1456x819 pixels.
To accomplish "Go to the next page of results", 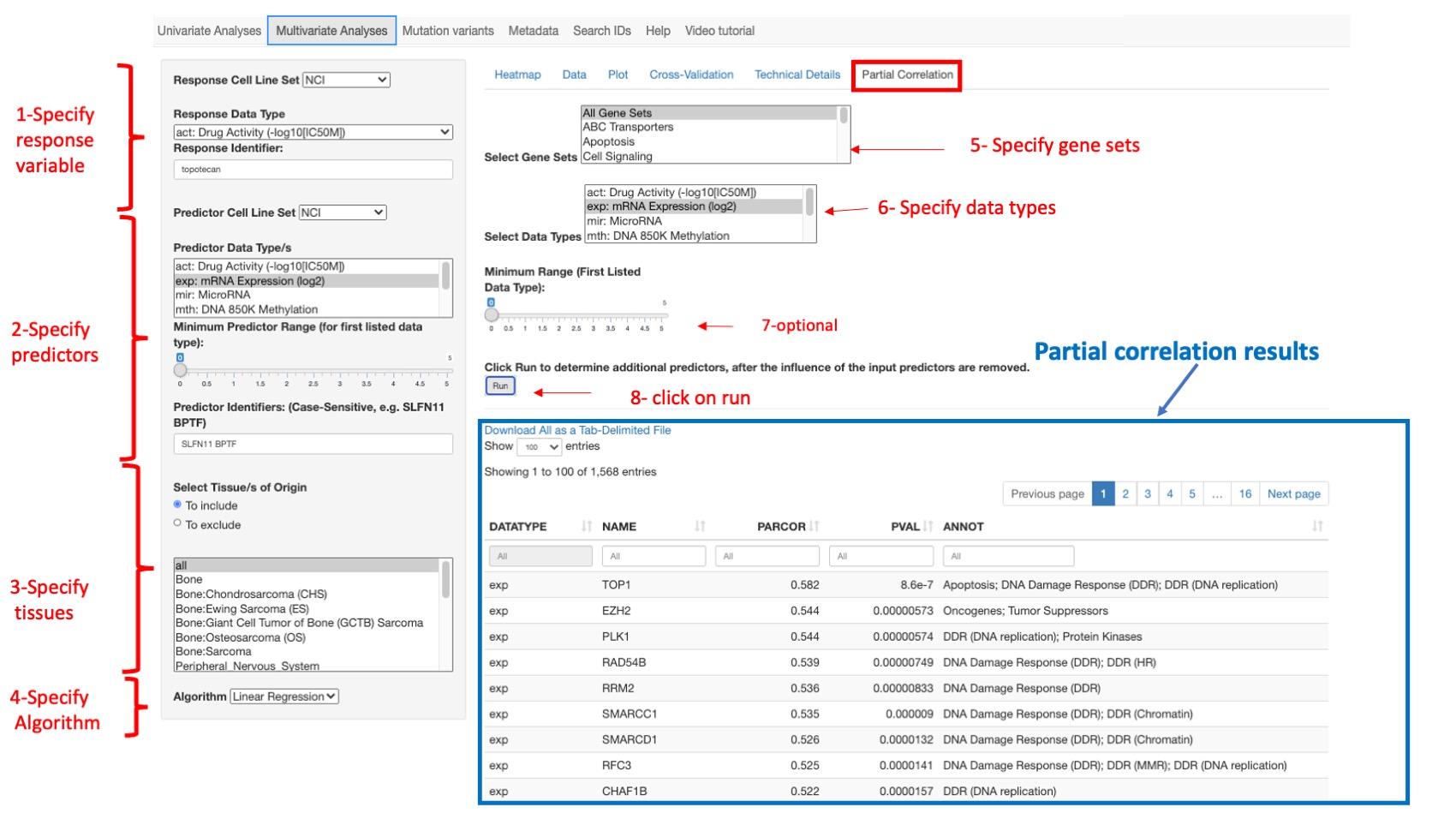I will pos(1293,493).
